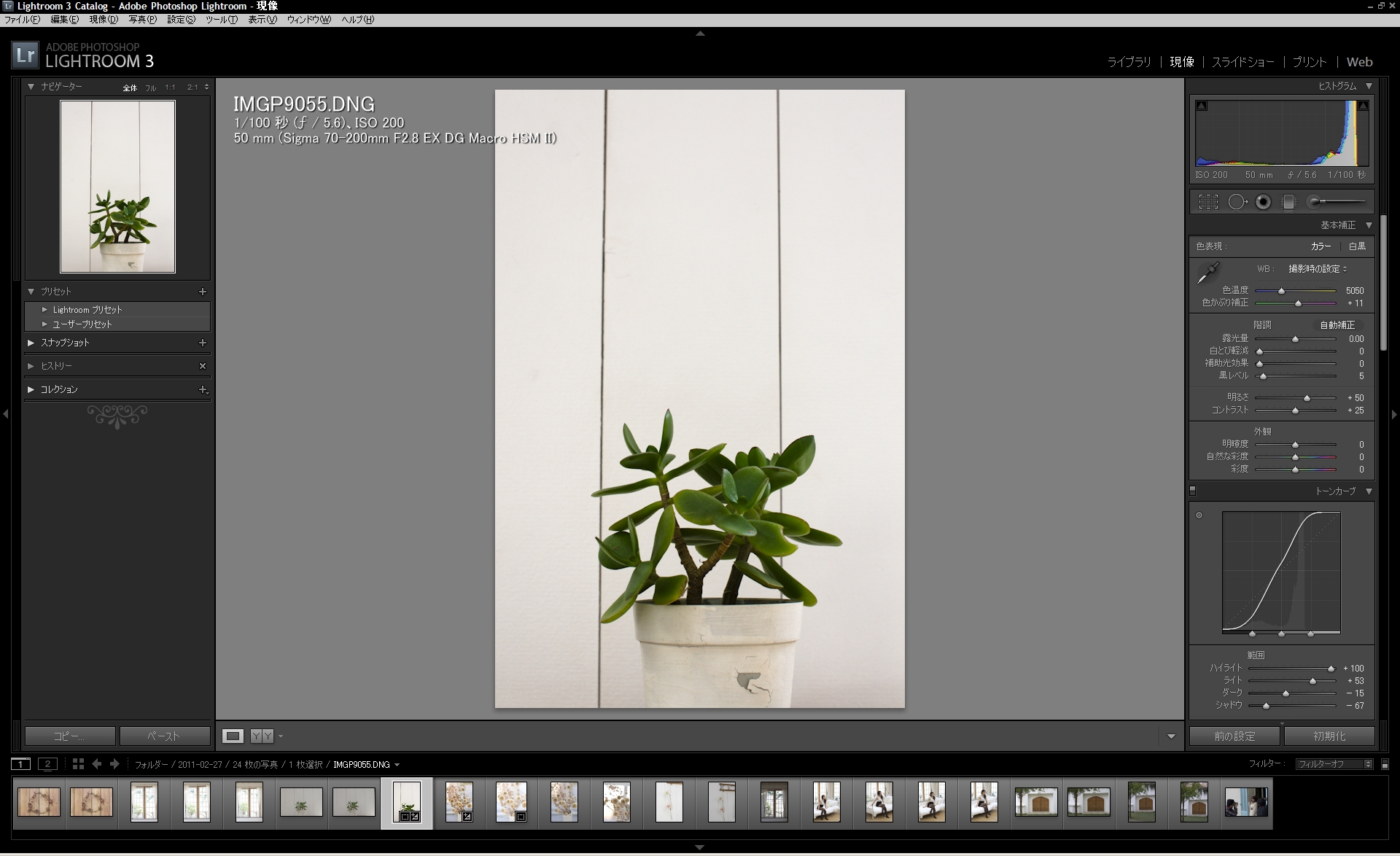Select the IMGP9055.DNG thumbnail in filmstrip
Viewport: 1400px width, 856px height.
click(x=406, y=802)
